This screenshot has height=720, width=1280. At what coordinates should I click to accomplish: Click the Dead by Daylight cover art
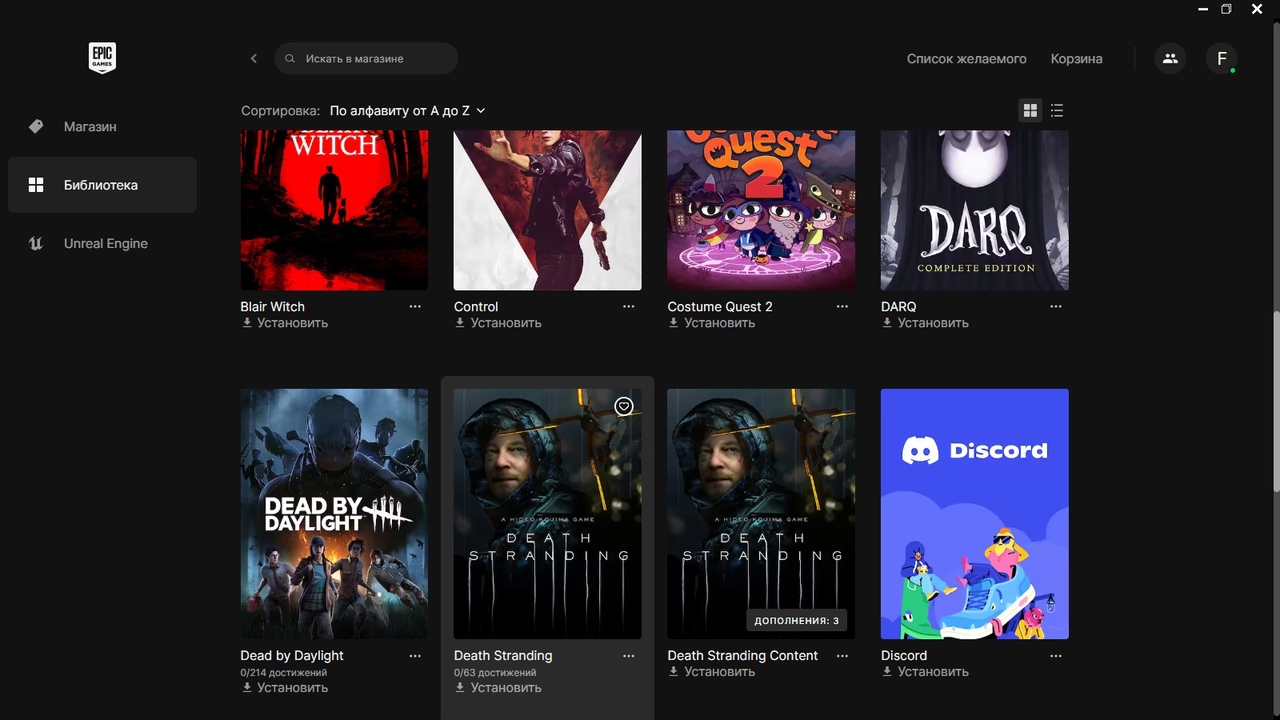334,514
